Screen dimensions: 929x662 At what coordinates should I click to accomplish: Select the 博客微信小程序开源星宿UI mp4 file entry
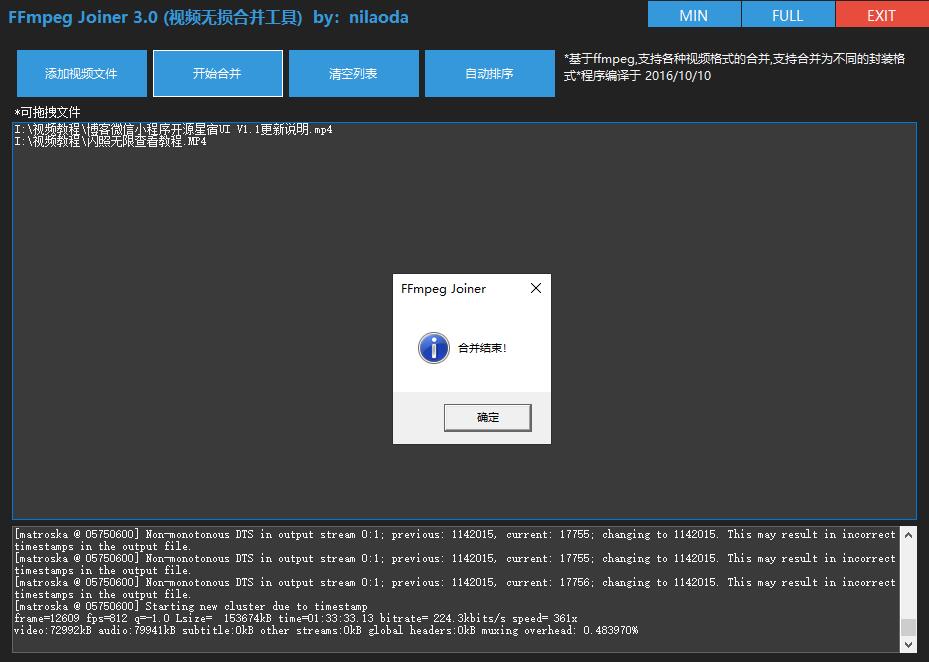173,130
